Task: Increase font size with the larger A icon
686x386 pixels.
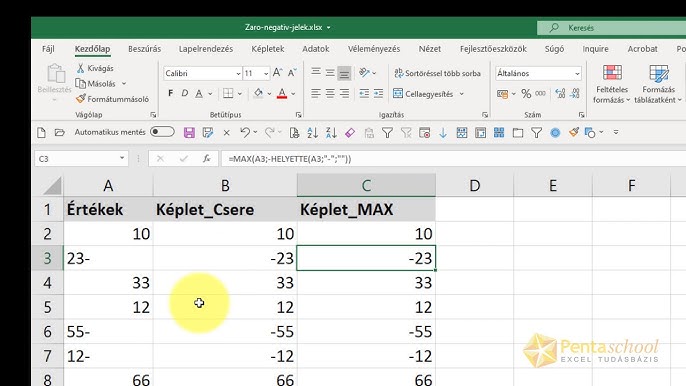Action: (x=277, y=73)
